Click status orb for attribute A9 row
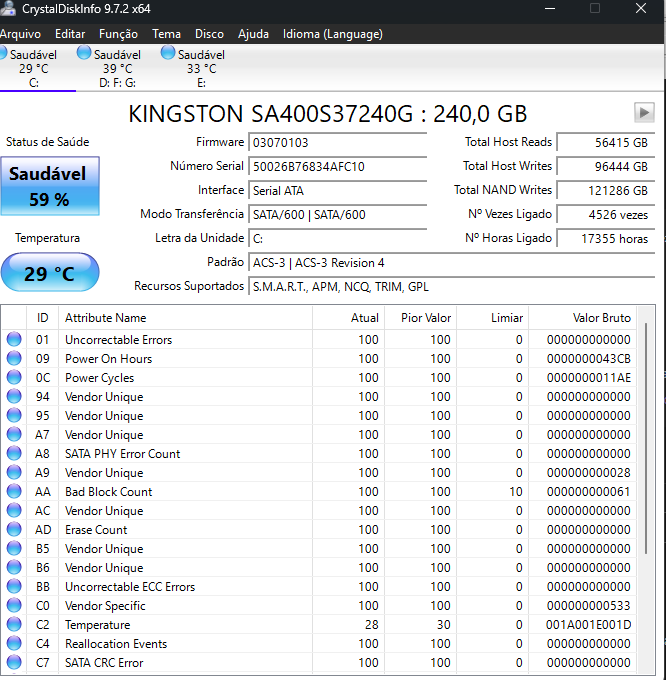Screen dimensions: 666x680 pos(14,472)
